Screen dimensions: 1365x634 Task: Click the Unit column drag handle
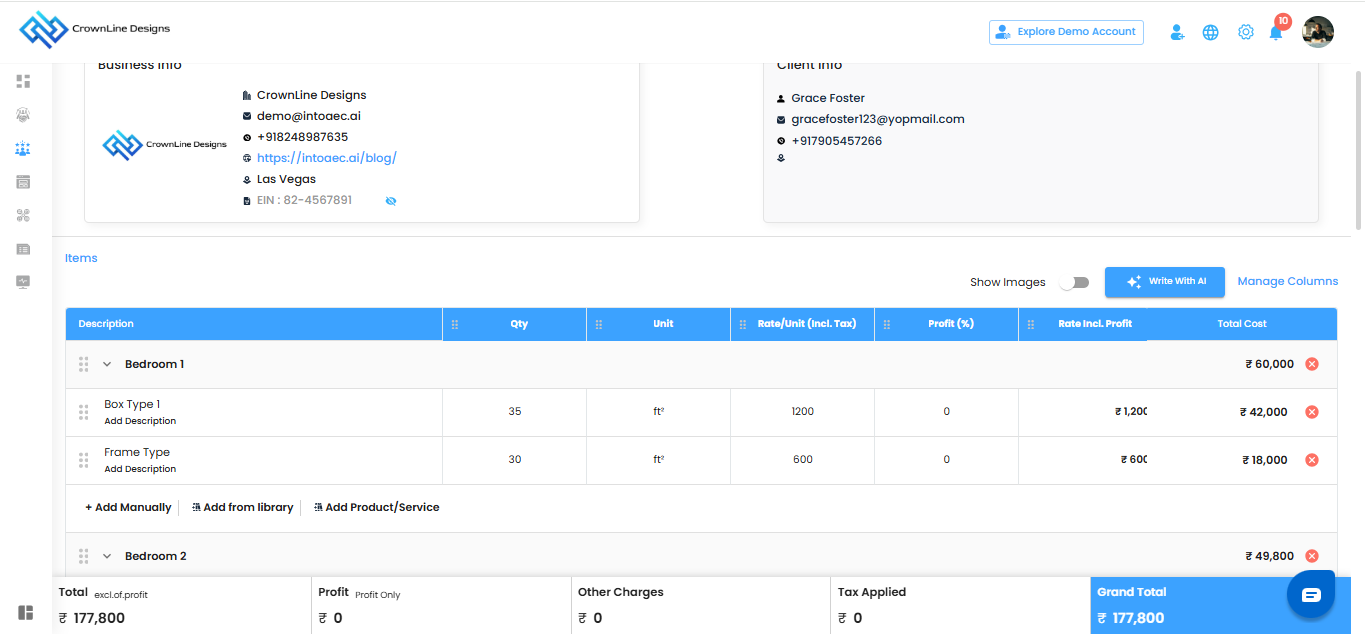point(599,324)
